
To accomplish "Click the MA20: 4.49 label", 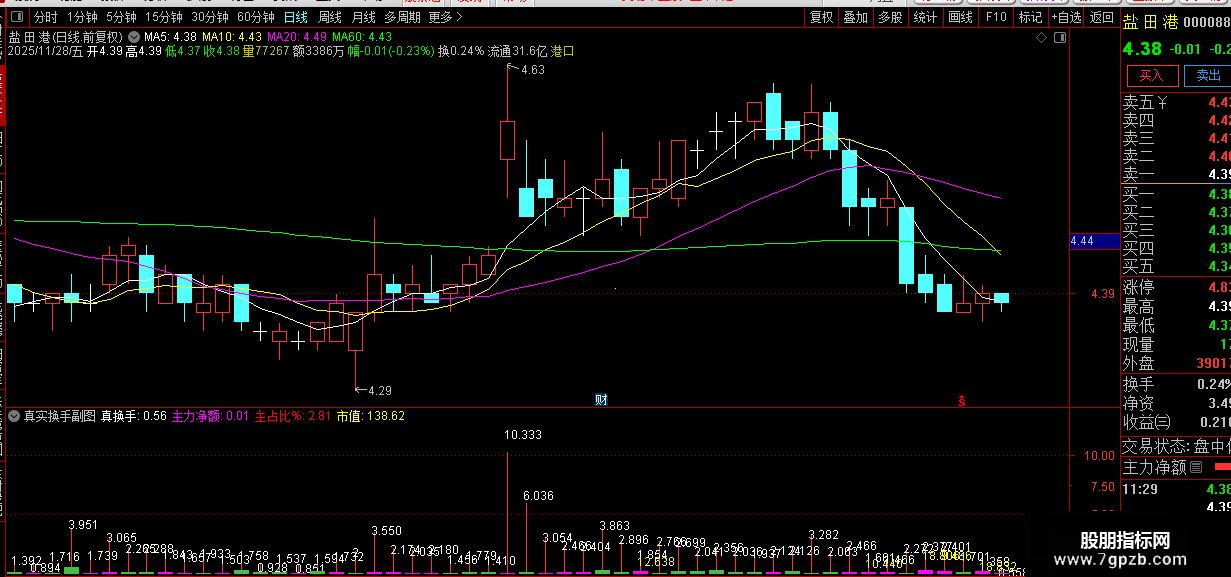I will [297, 36].
